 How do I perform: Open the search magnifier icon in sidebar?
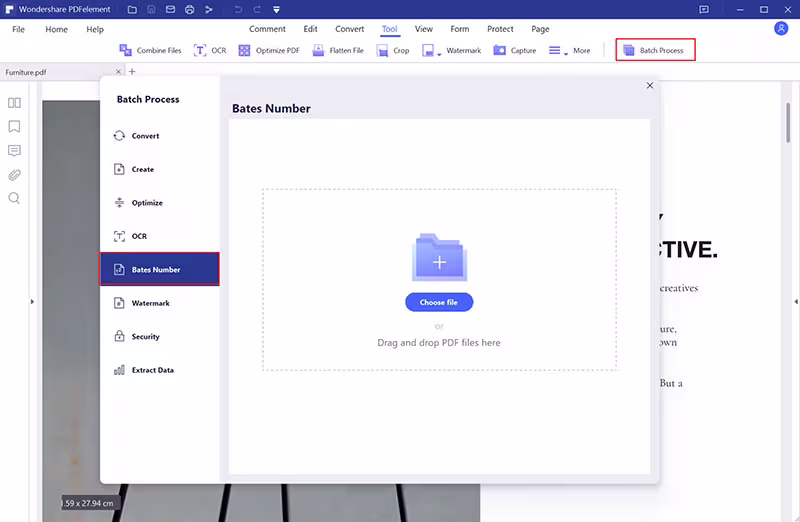click(x=14, y=198)
